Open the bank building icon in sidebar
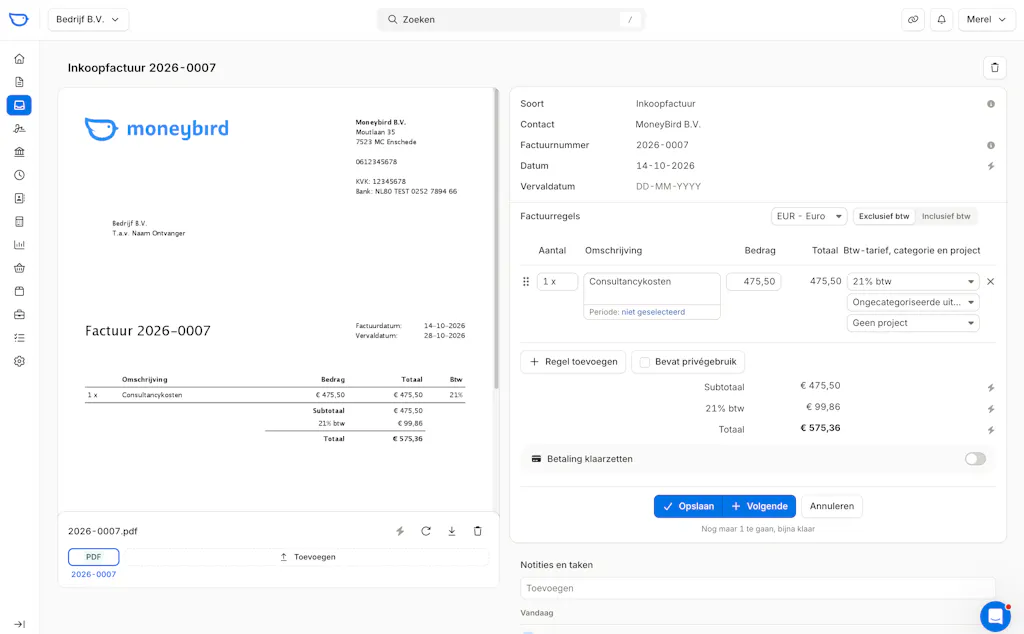The height and width of the screenshot is (634, 1024). point(19,152)
